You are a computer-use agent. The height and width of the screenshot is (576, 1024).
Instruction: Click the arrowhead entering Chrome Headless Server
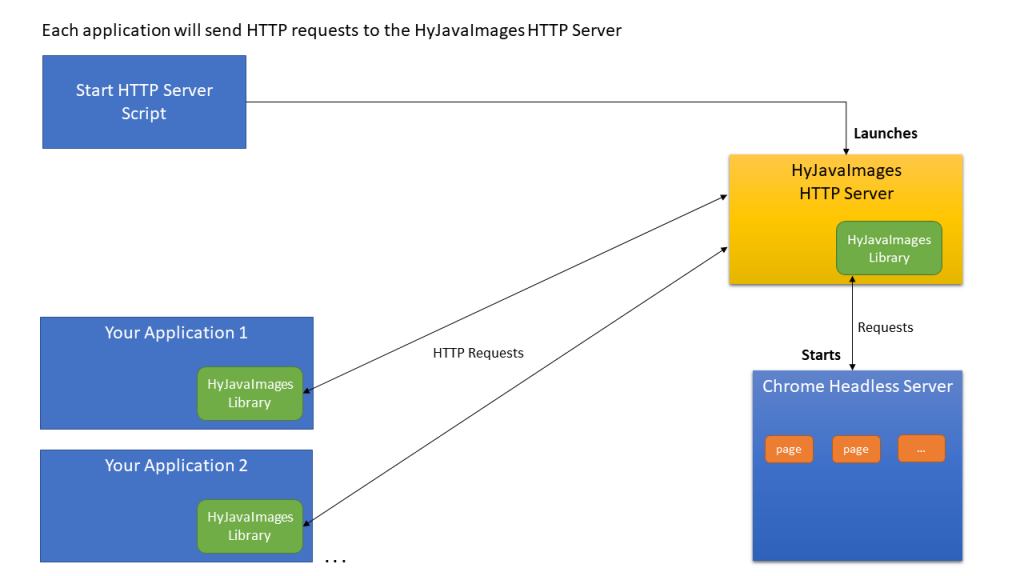click(852, 365)
